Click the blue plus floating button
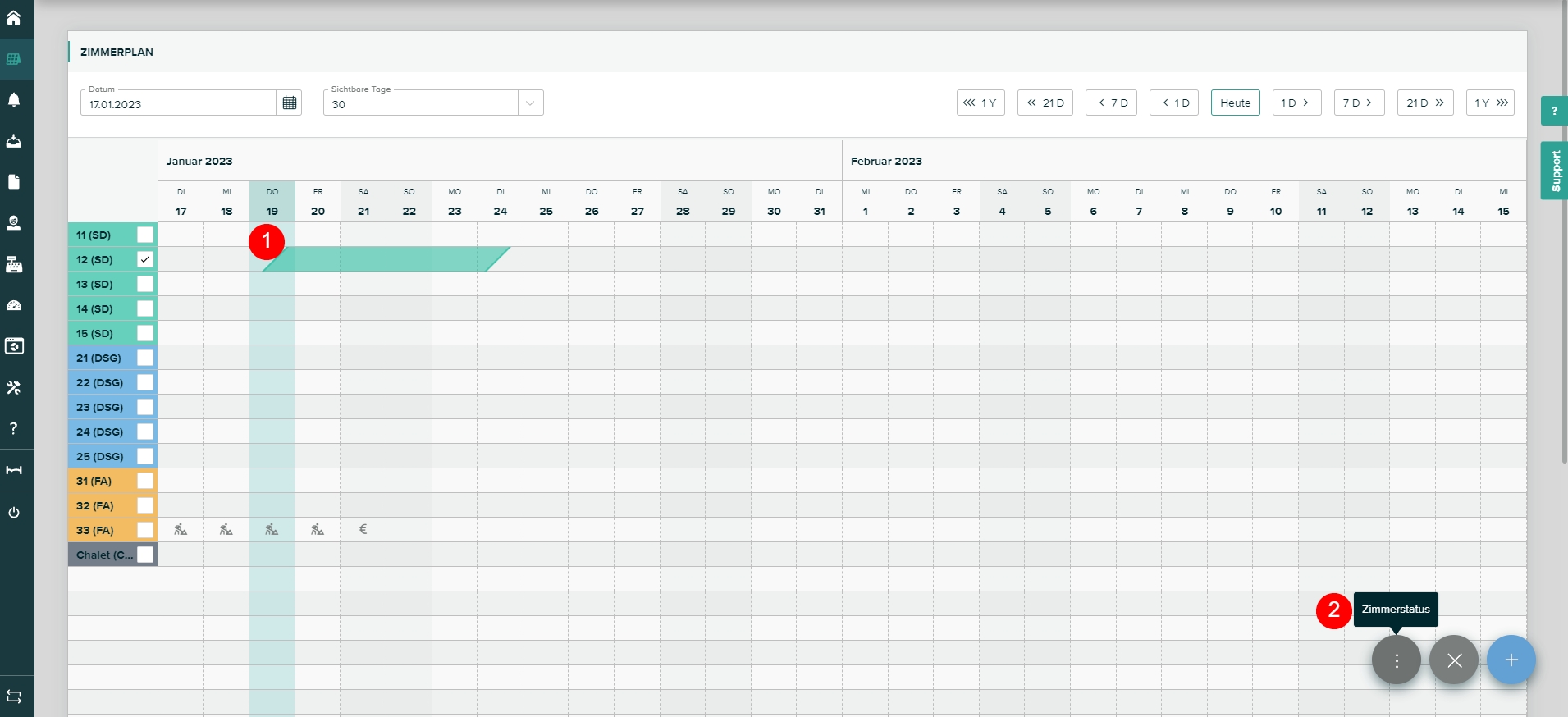 (1511, 660)
